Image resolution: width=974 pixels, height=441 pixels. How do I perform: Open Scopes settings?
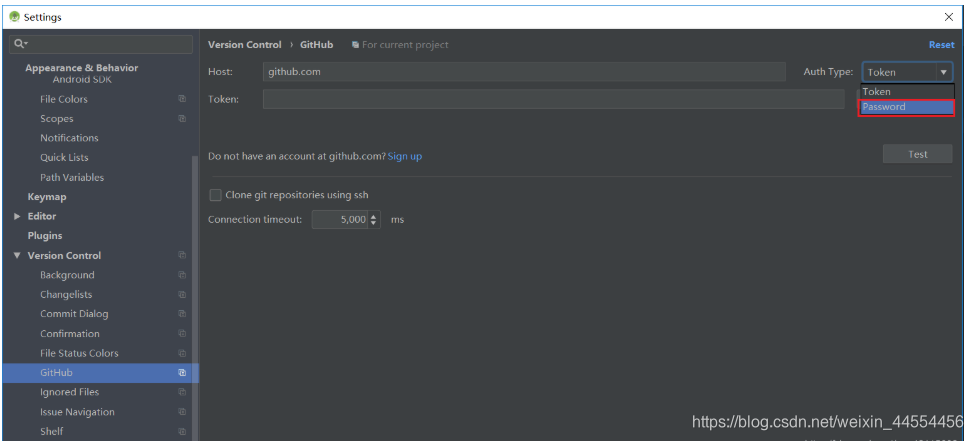tap(57, 119)
